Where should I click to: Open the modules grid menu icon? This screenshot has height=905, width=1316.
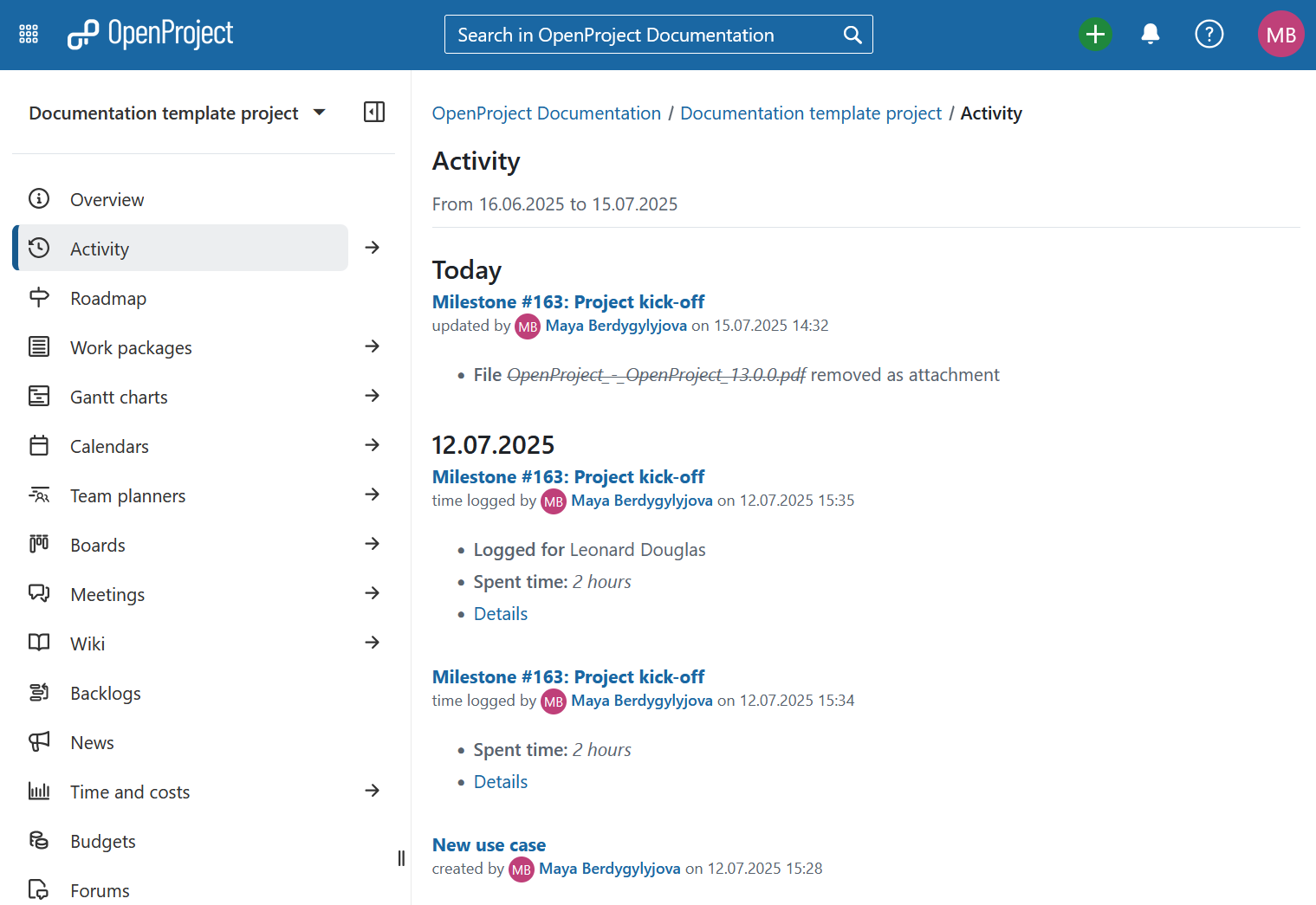coord(29,35)
